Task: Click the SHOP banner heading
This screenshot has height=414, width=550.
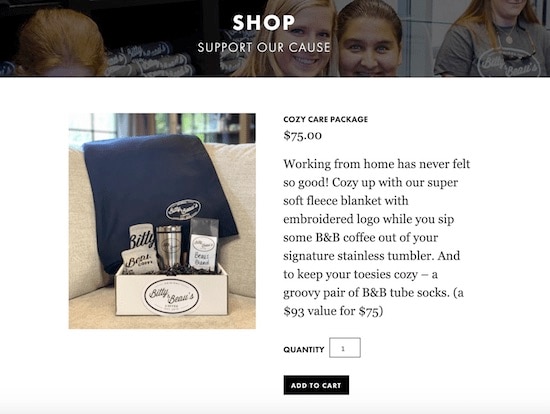Action: click(x=263, y=22)
